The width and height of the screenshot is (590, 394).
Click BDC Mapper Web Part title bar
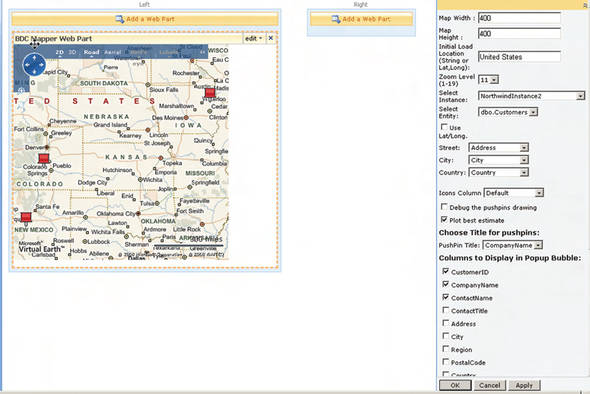click(128, 38)
